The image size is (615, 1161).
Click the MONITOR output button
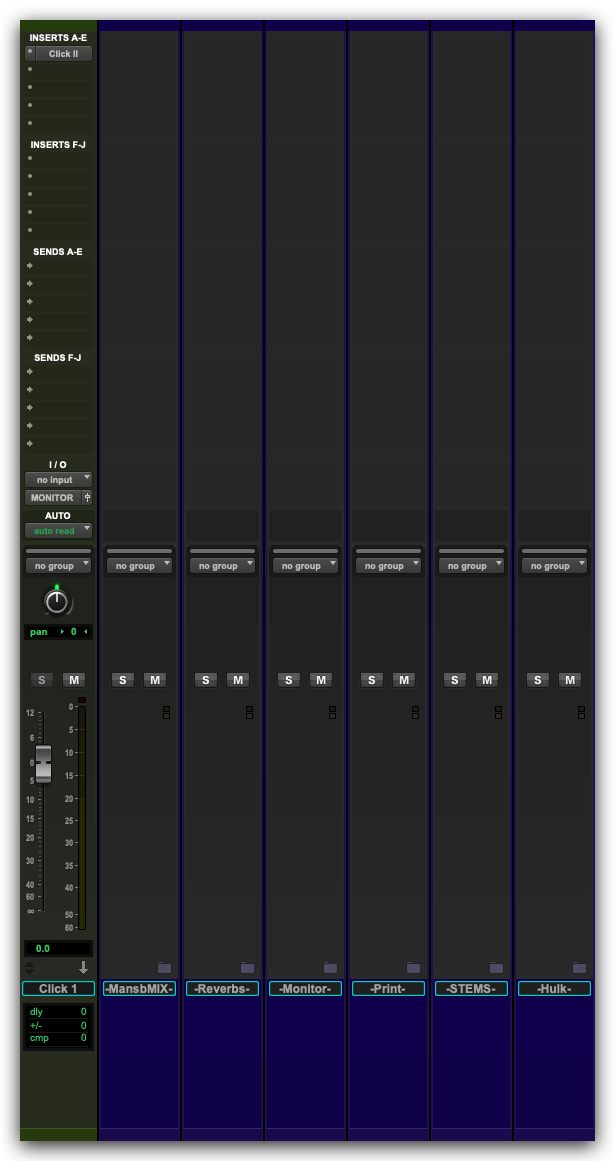[x=52, y=497]
